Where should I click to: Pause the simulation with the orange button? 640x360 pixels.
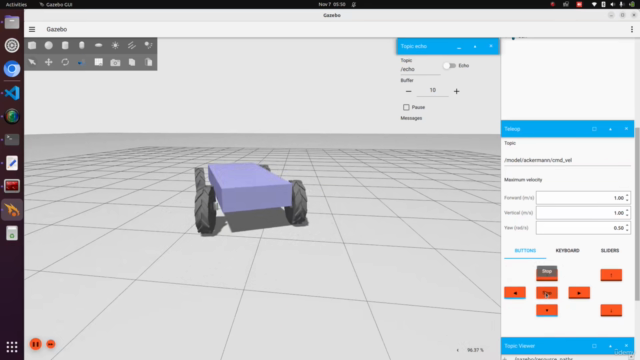click(36, 344)
